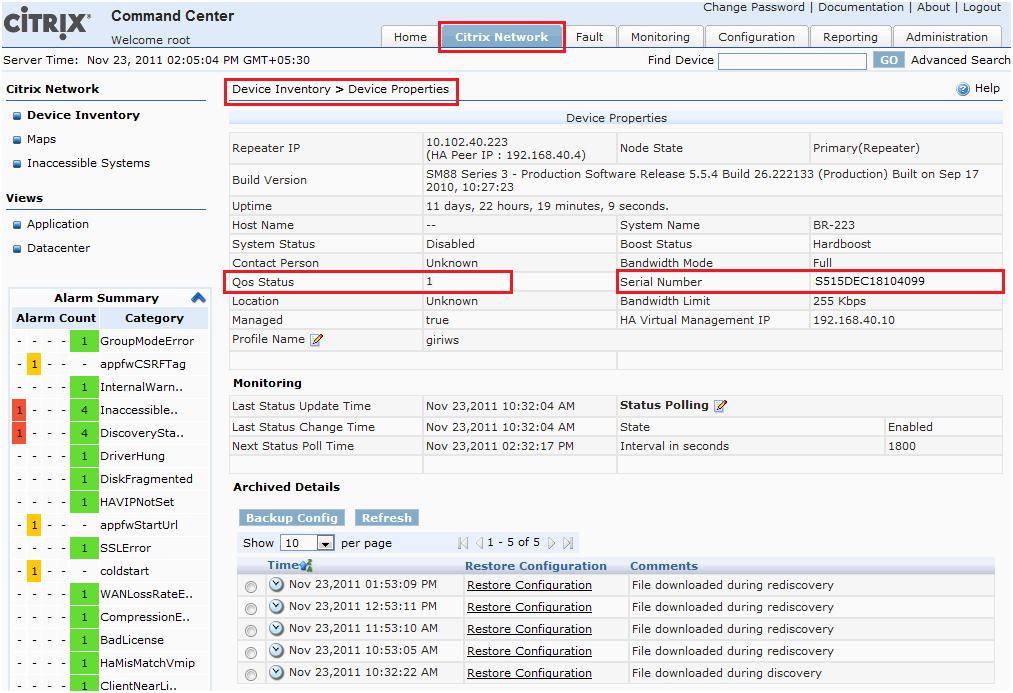Viewport: 1013px width, 693px height.
Task: Click serial number S515DEC18104099
Action: pyautogui.click(x=870, y=282)
